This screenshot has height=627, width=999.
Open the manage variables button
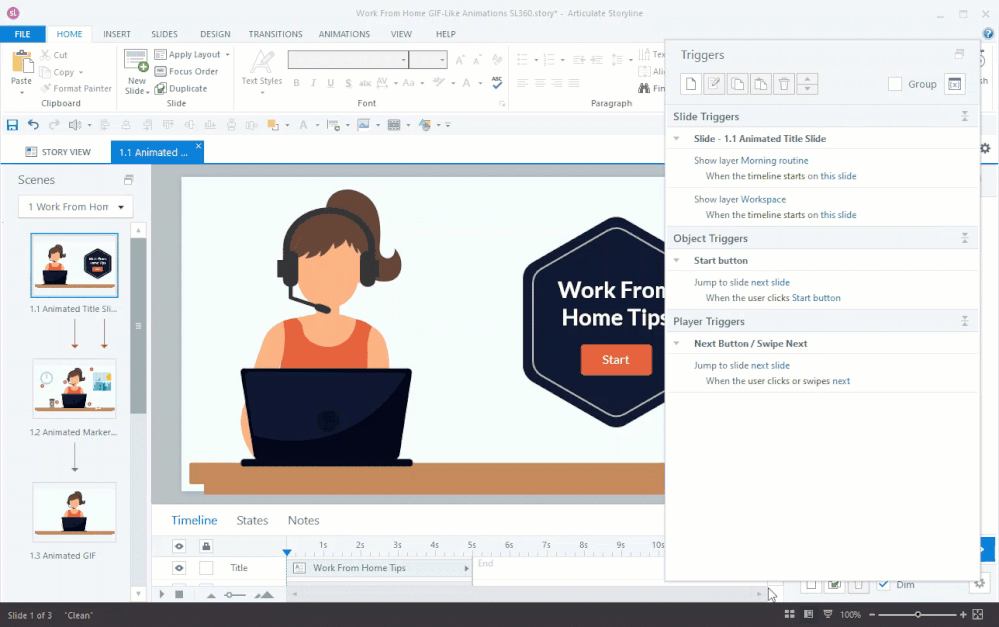[x=955, y=84]
